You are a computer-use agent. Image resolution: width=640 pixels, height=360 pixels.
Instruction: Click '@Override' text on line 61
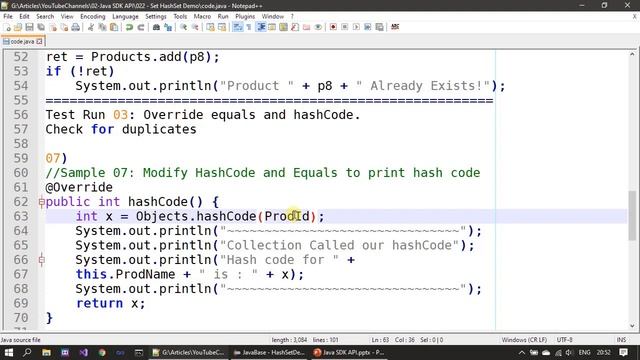79,187
